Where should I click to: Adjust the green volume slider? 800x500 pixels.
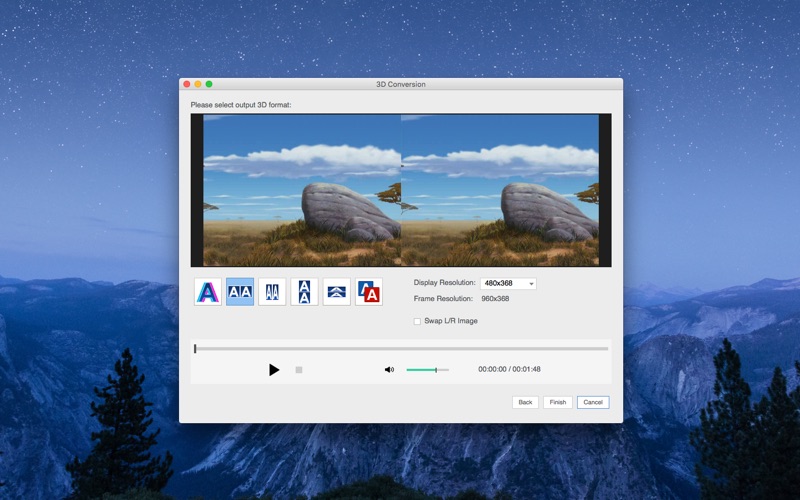click(427, 370)
